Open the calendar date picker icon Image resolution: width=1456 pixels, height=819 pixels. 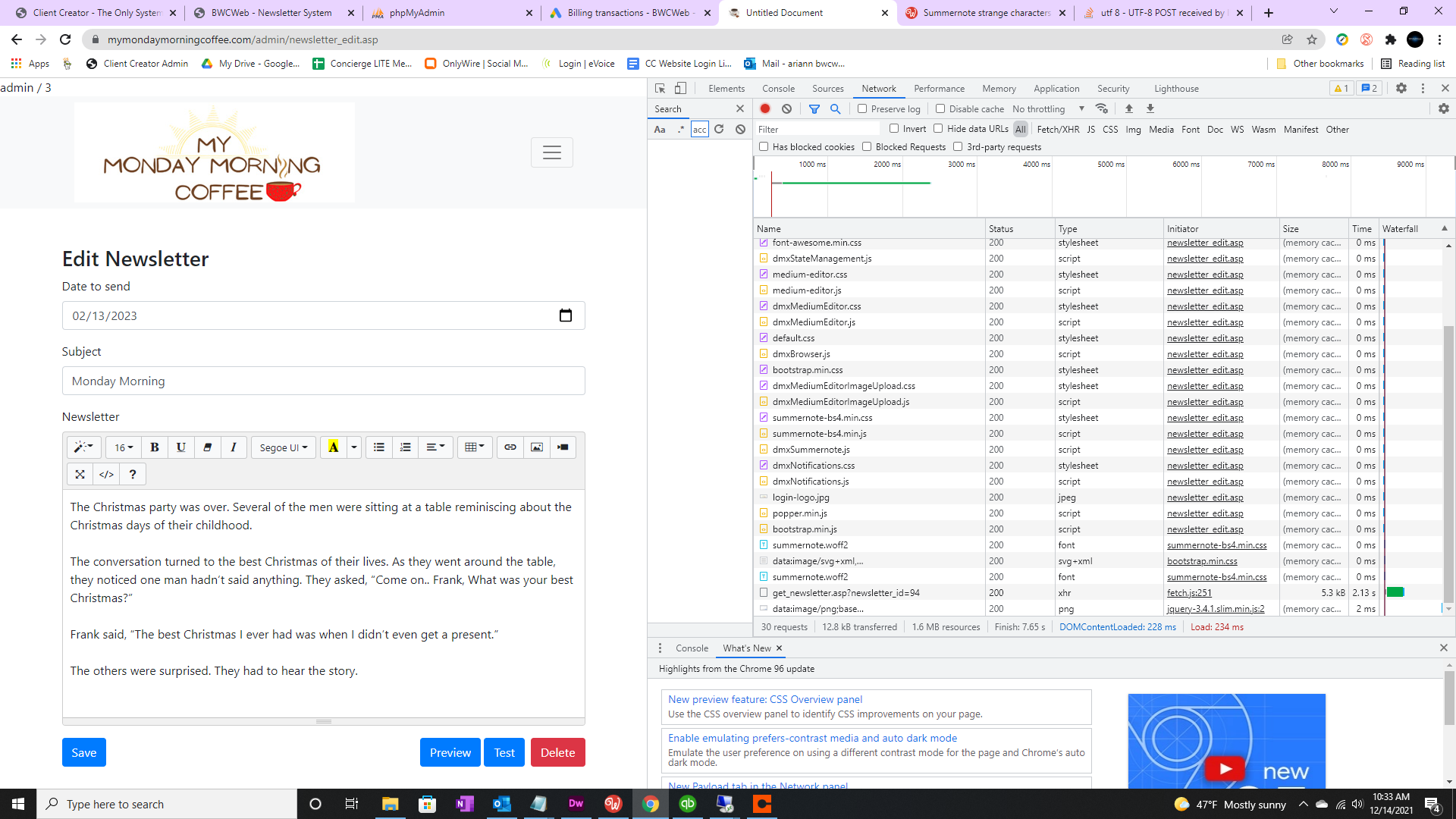coord(566,315)
